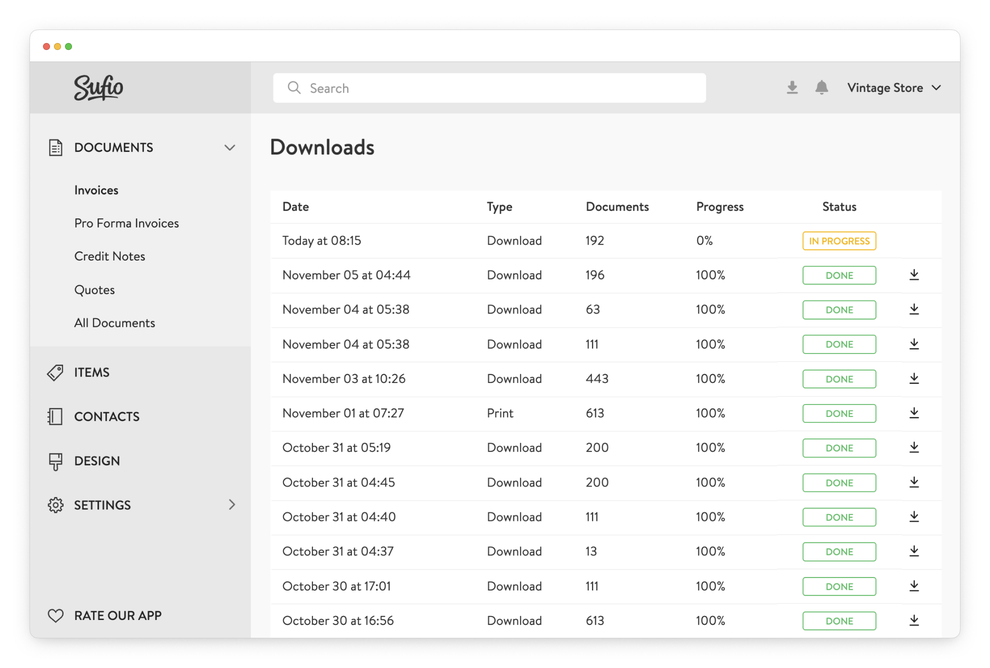Viewport: 990px width, 668px height.
Task: Click the DONE badge for October 31 at 05:19
Action: point(839,447)
